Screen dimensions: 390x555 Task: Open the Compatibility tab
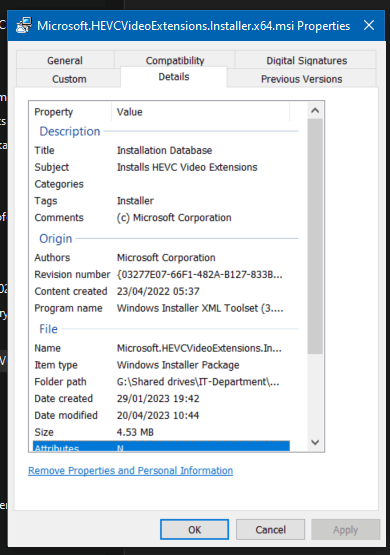(175, 59)
